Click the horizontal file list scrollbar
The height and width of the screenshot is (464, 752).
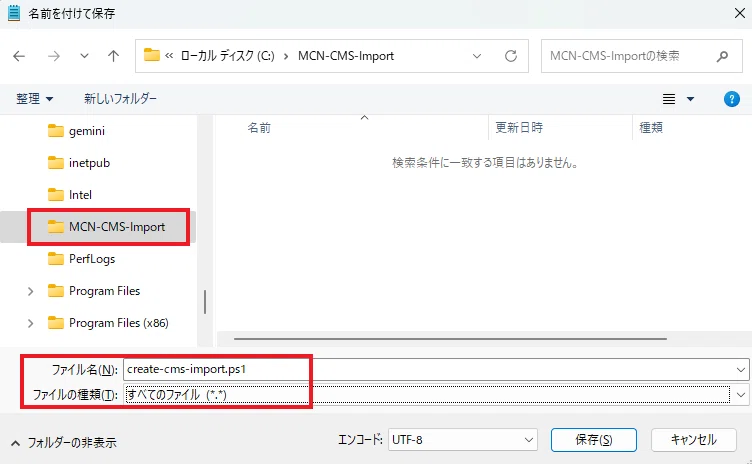coord(450,339)
